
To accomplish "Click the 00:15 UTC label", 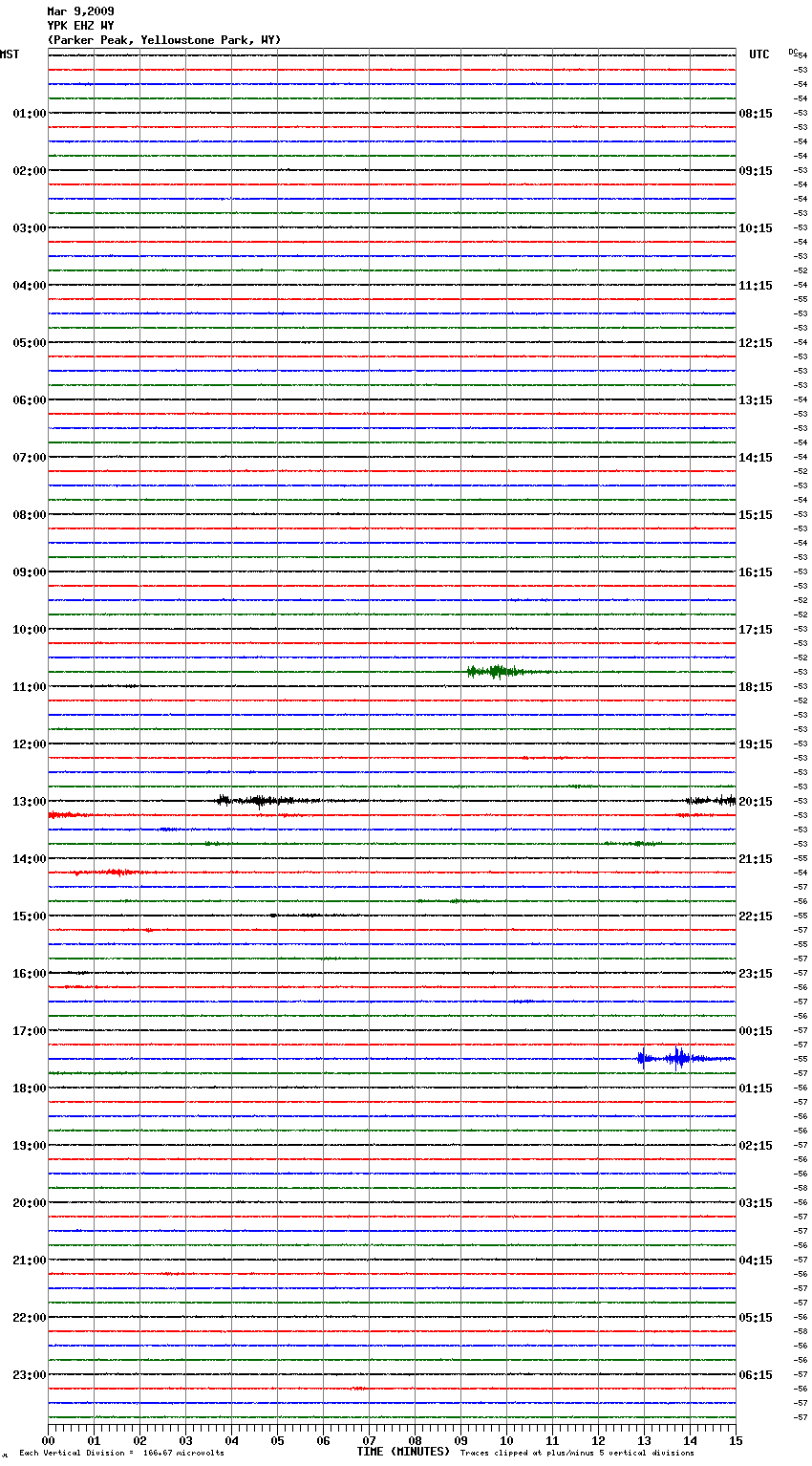I will click(756, 1031).
